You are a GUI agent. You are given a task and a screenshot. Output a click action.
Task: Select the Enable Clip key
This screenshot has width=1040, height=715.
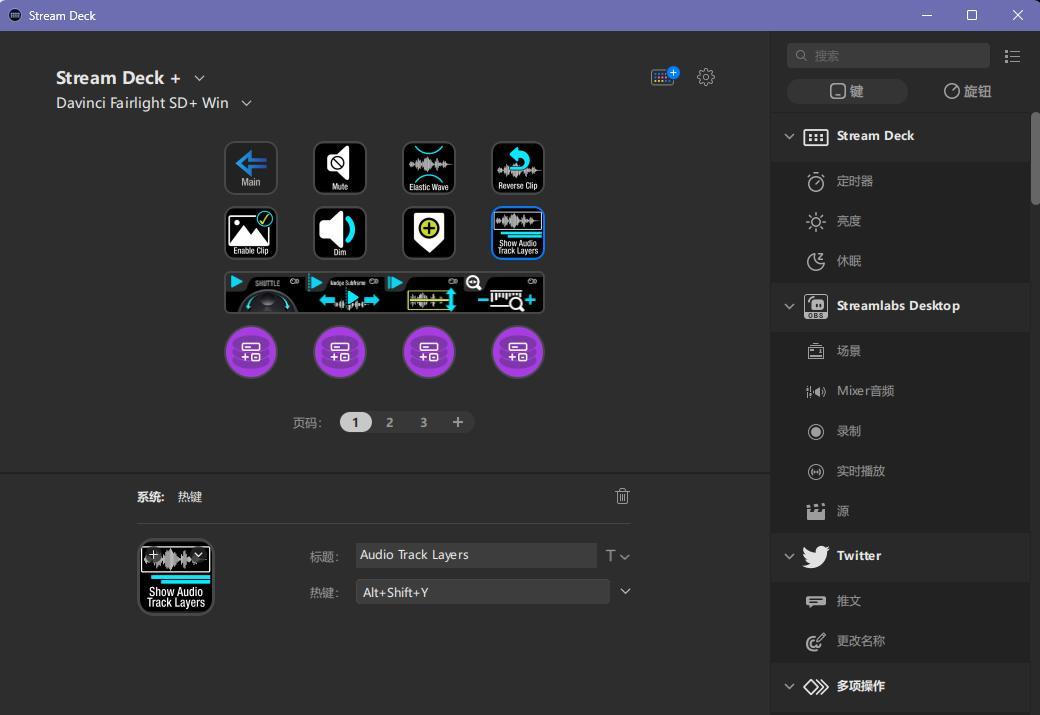(x=251, y=233)
